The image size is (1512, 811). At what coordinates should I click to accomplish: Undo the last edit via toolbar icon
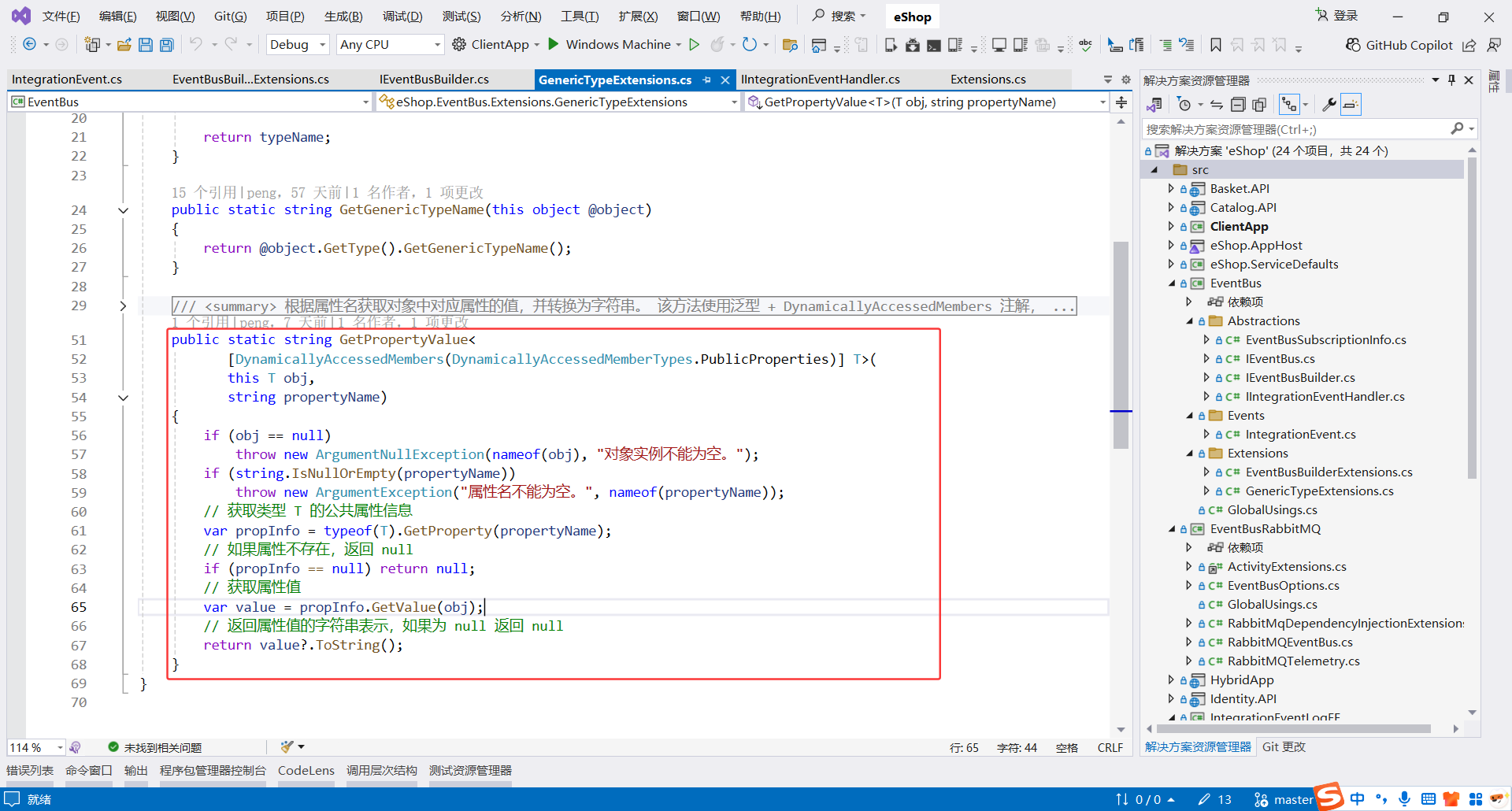(x=198, y=45)
